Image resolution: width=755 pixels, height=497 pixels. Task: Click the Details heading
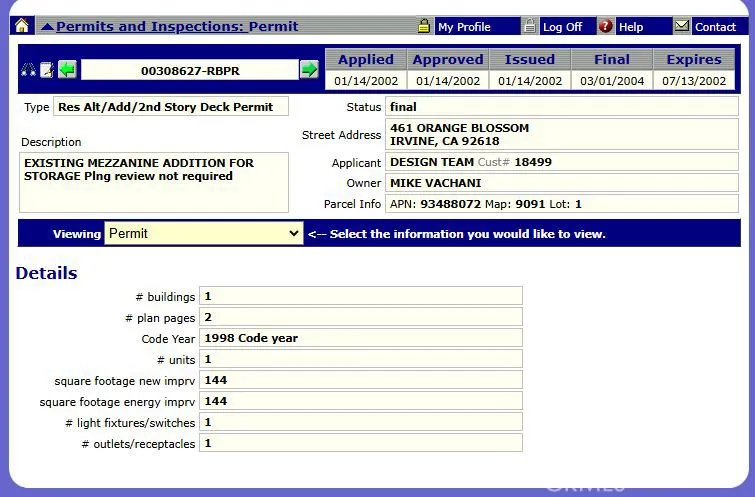[46, 273]
